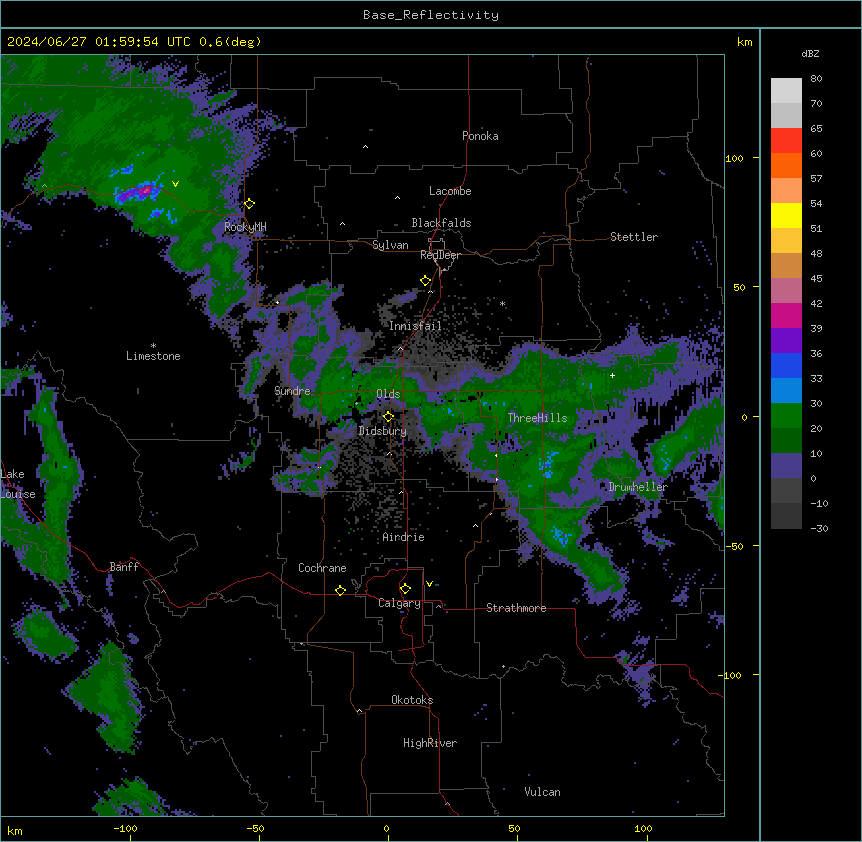This screenshot has width=862, height=842.
Task: Click the Cochrane label
Action: [322, 568]
